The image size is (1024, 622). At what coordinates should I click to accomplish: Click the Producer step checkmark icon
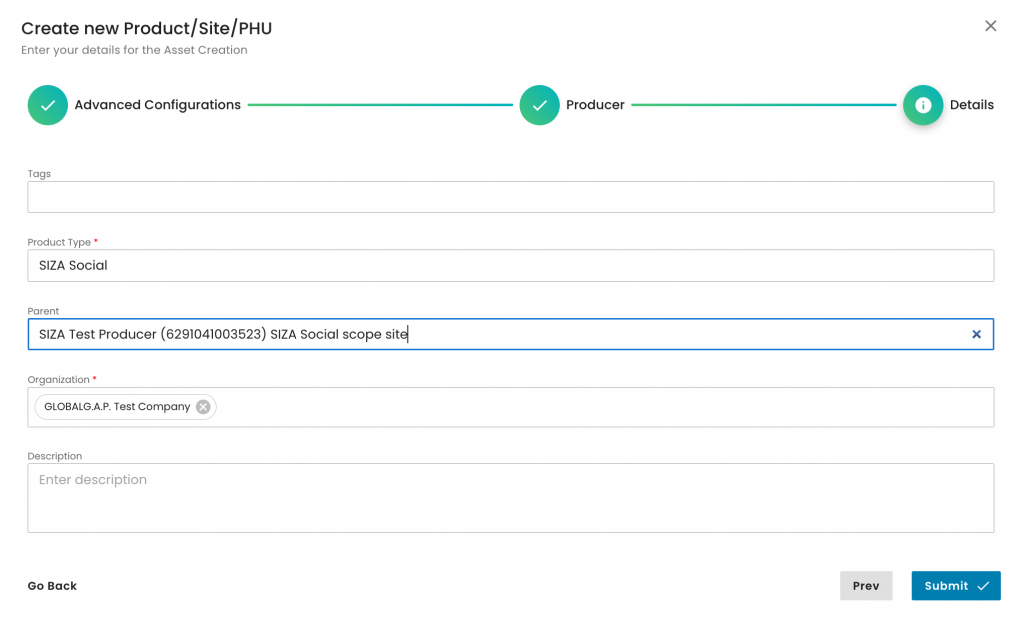click(x=539, y=105)
